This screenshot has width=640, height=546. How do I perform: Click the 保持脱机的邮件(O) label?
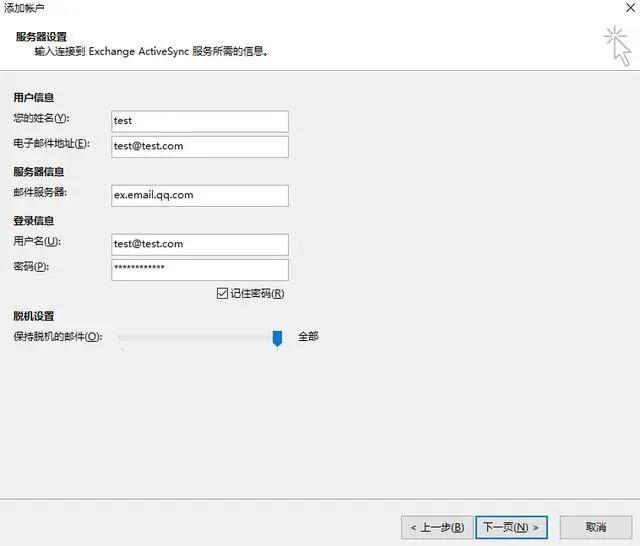[58, 337]
